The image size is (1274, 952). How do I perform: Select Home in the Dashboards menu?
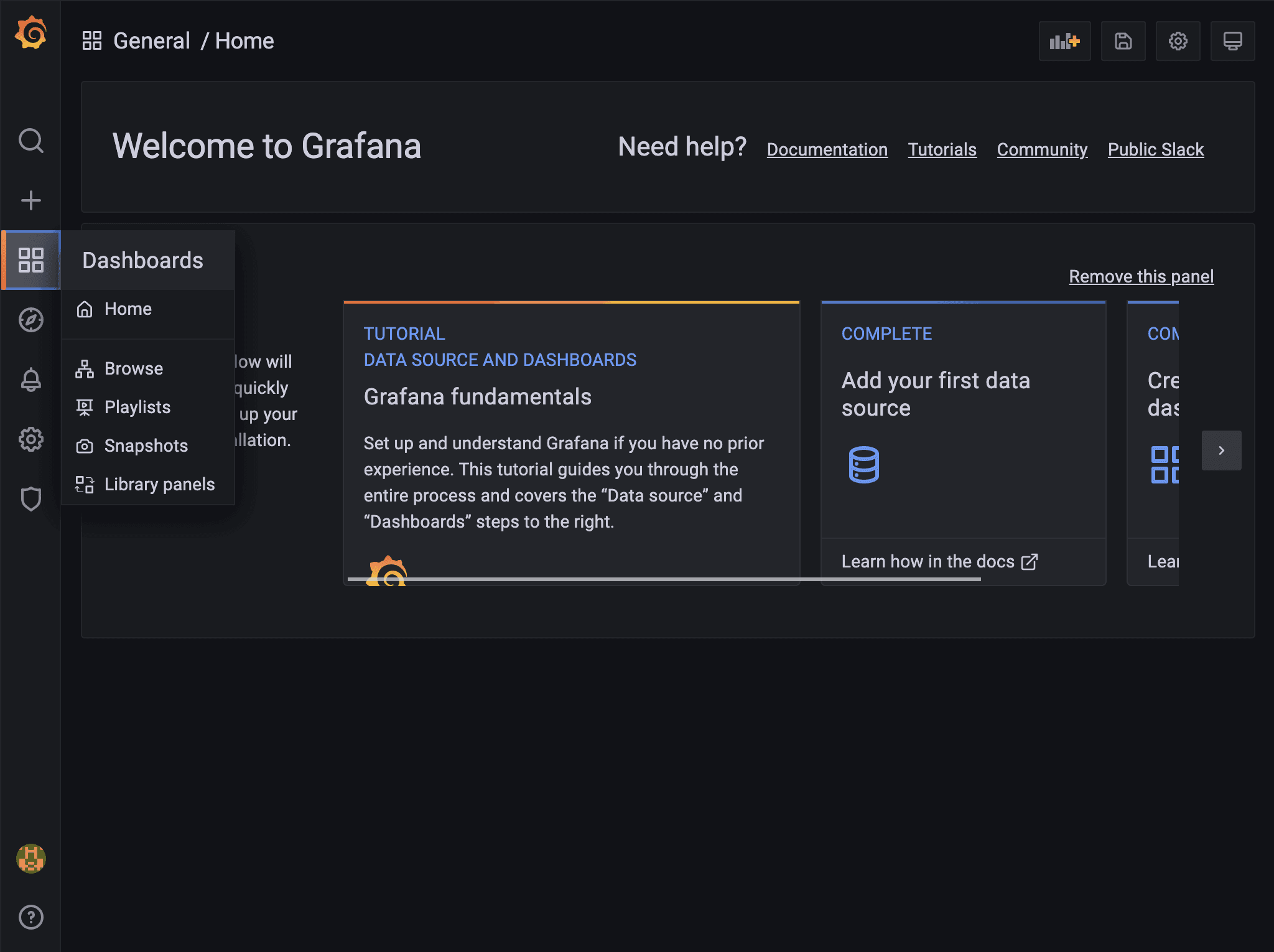pyautogui.click(x=148, y=309)
